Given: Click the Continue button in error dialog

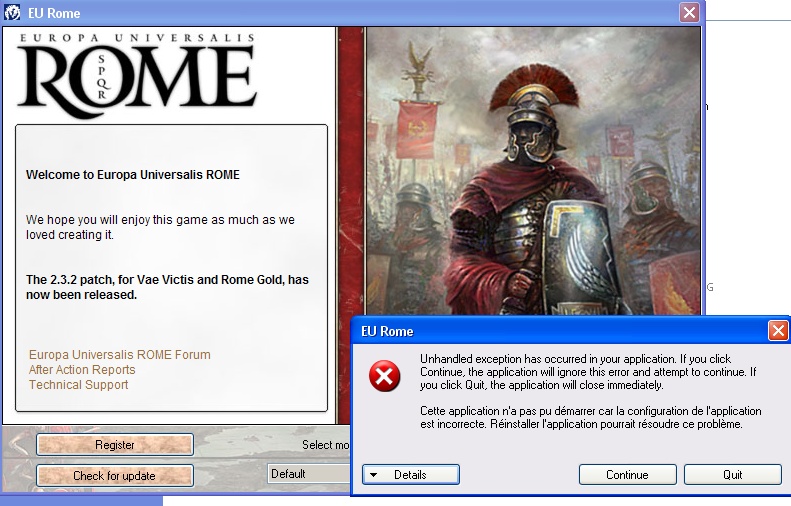Looking at the screenshot, I should click(x=628, y=474).
